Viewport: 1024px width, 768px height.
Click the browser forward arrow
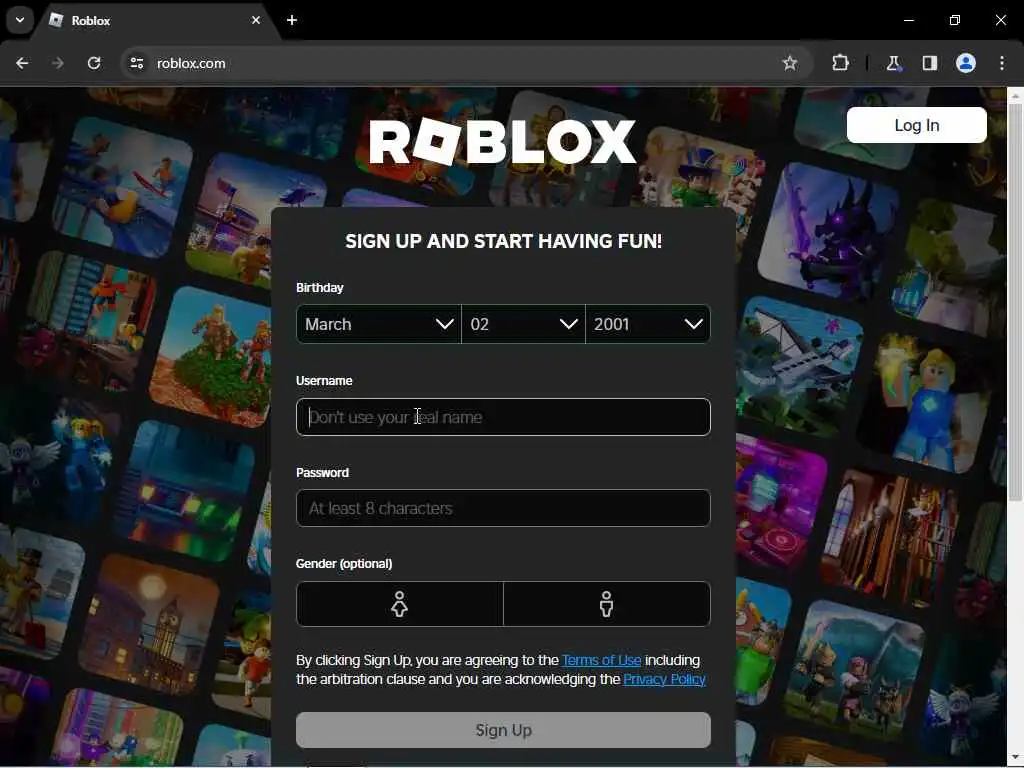tap(58, 63)
